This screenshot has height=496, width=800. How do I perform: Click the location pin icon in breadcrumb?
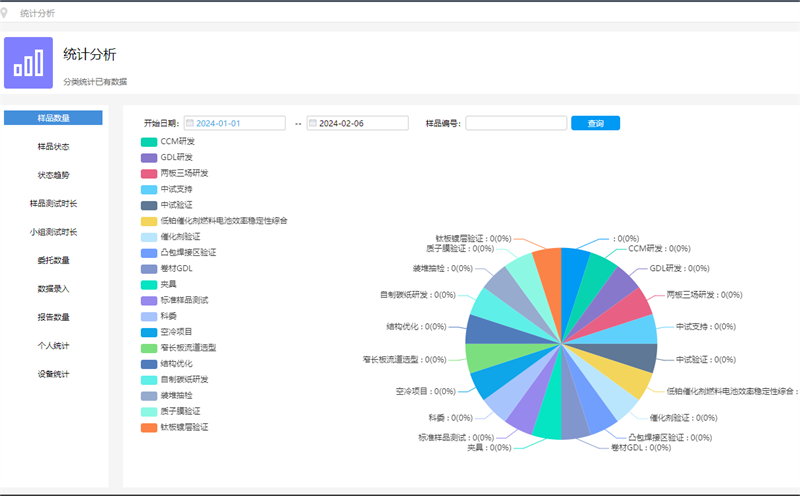7,12
